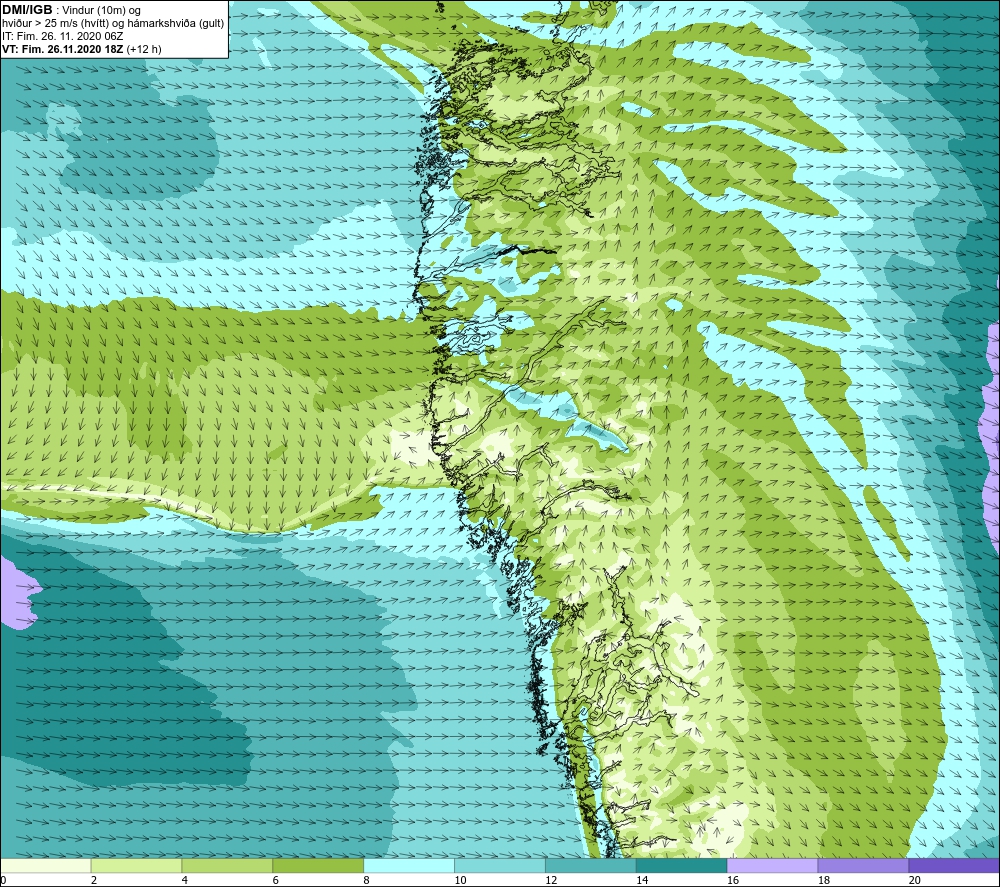This screenshot has width=1000, height=887.
Task: Select the 18–20 m/s purple legend swatch
Action: point(864,865)
